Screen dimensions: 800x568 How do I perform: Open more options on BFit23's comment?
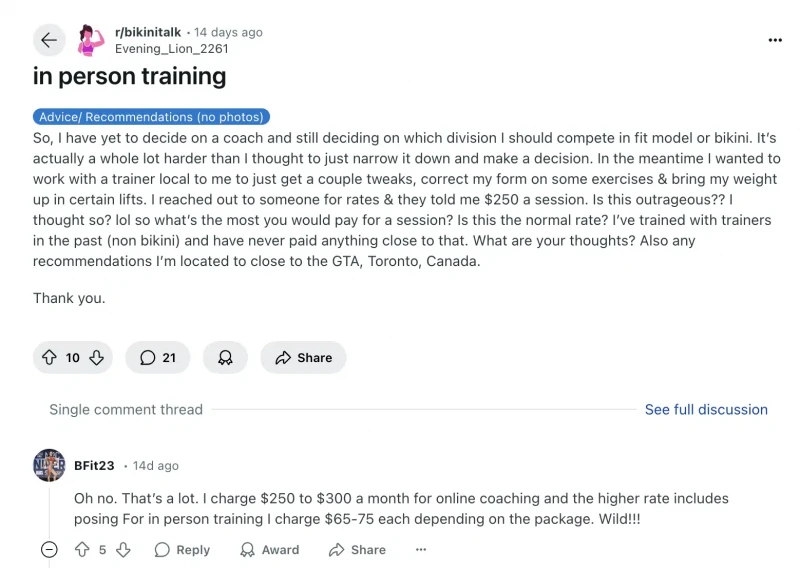(x=421, y=550)
